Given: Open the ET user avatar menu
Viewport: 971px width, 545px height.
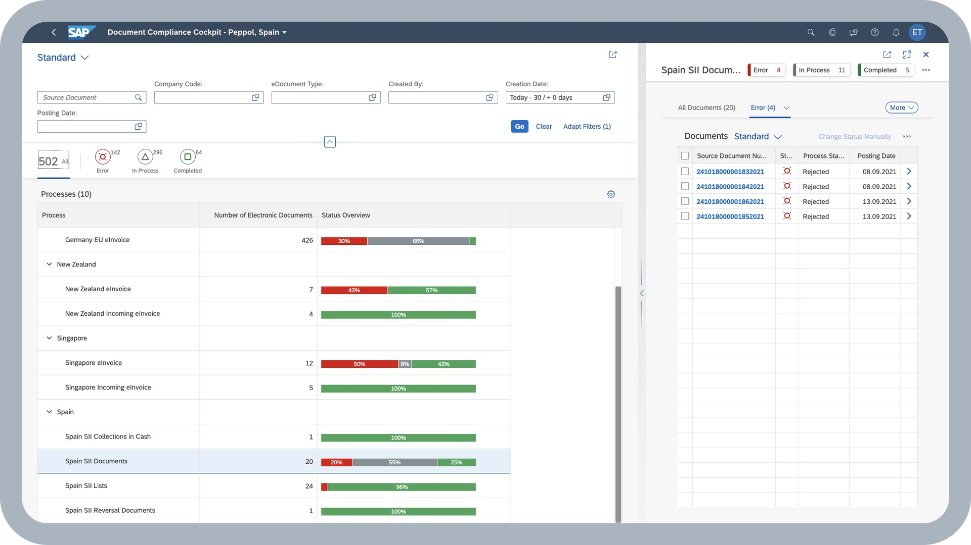Looking at the screenshot, I should [917, 32].
